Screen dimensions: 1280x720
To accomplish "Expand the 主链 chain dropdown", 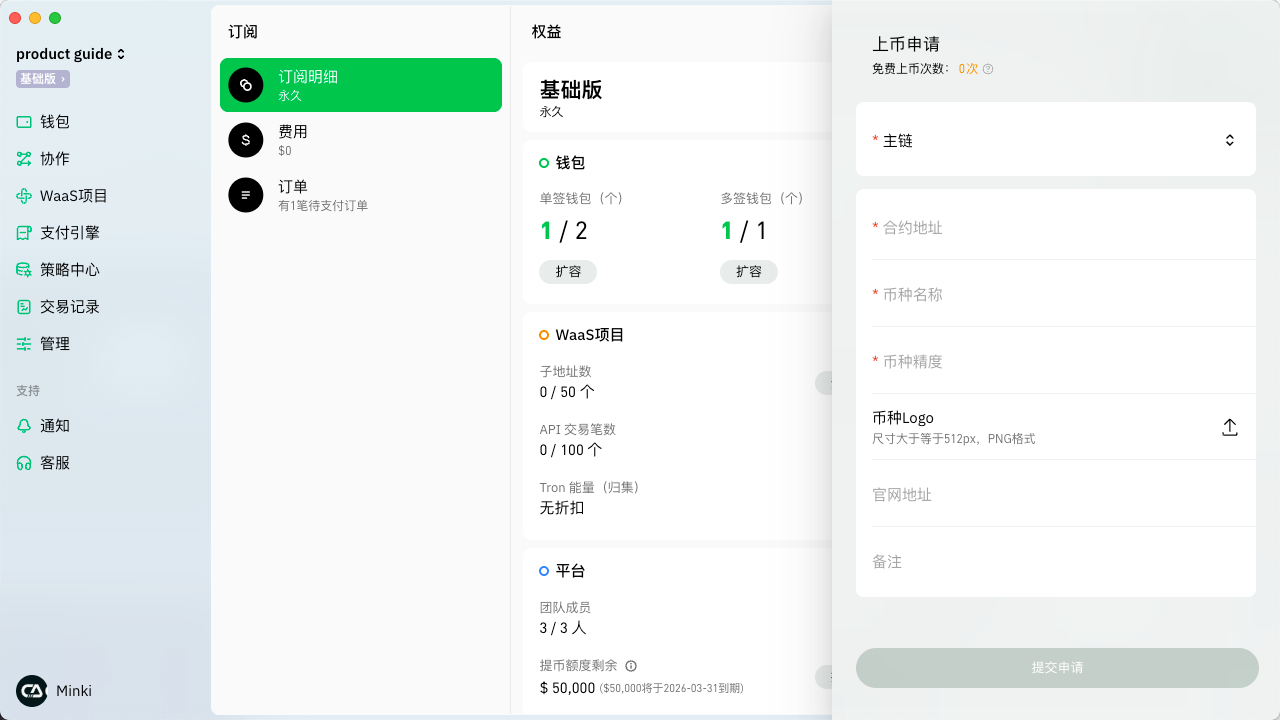I will coord(1229,141).
